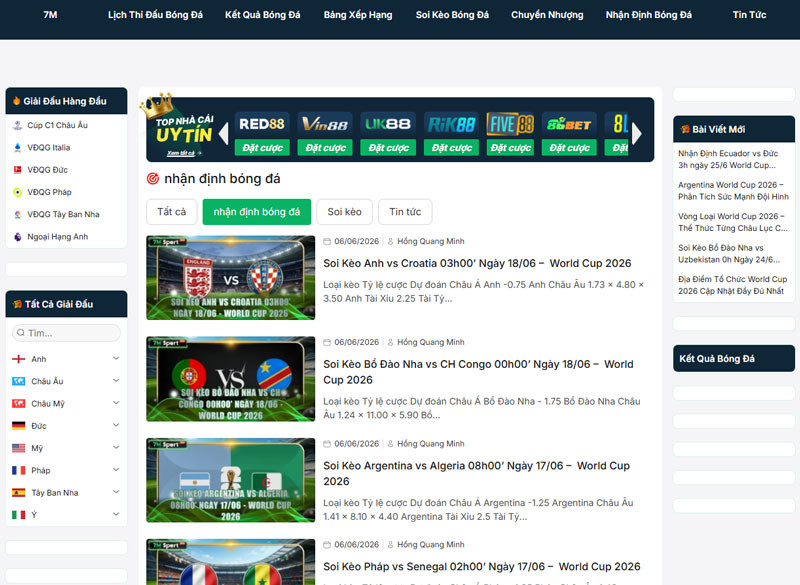Image resolution: width=800 pixels, height=585 pixels.
Task: Select the Soi kèo filter tab
Action: pos(344,212)
